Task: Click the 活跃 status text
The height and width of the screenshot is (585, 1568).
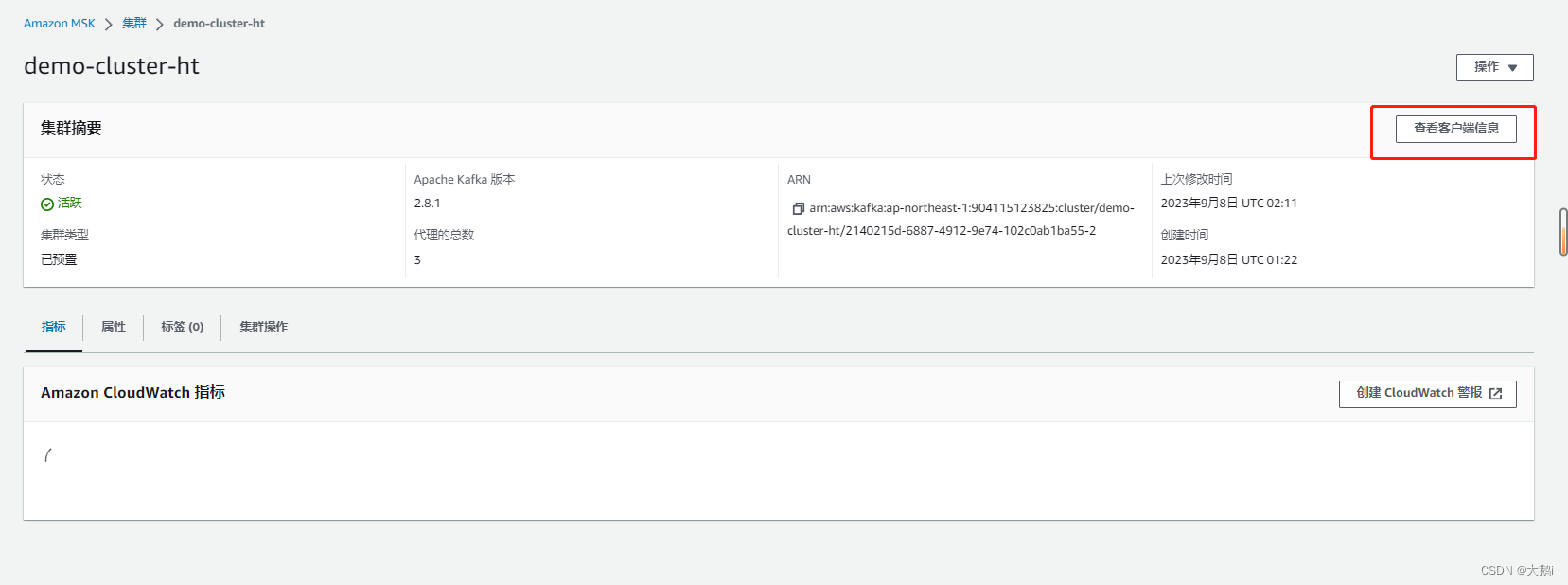Action: (70, 204)
